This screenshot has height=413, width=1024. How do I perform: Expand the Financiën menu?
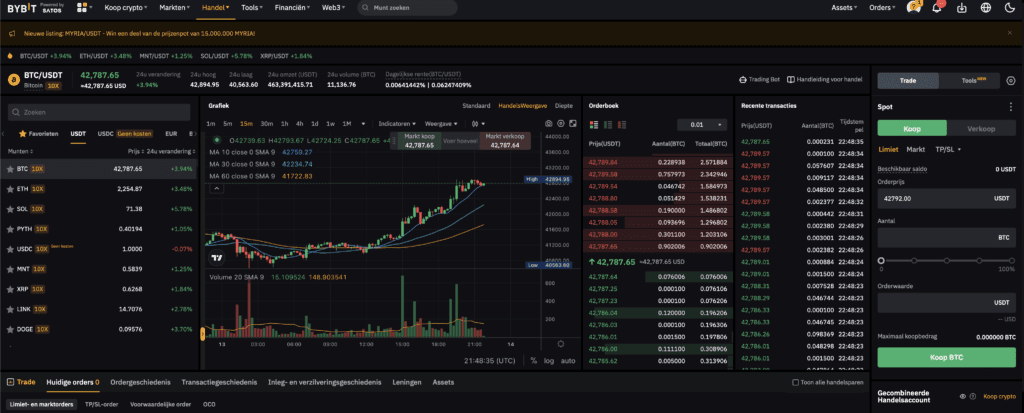[x=291, y=8]
